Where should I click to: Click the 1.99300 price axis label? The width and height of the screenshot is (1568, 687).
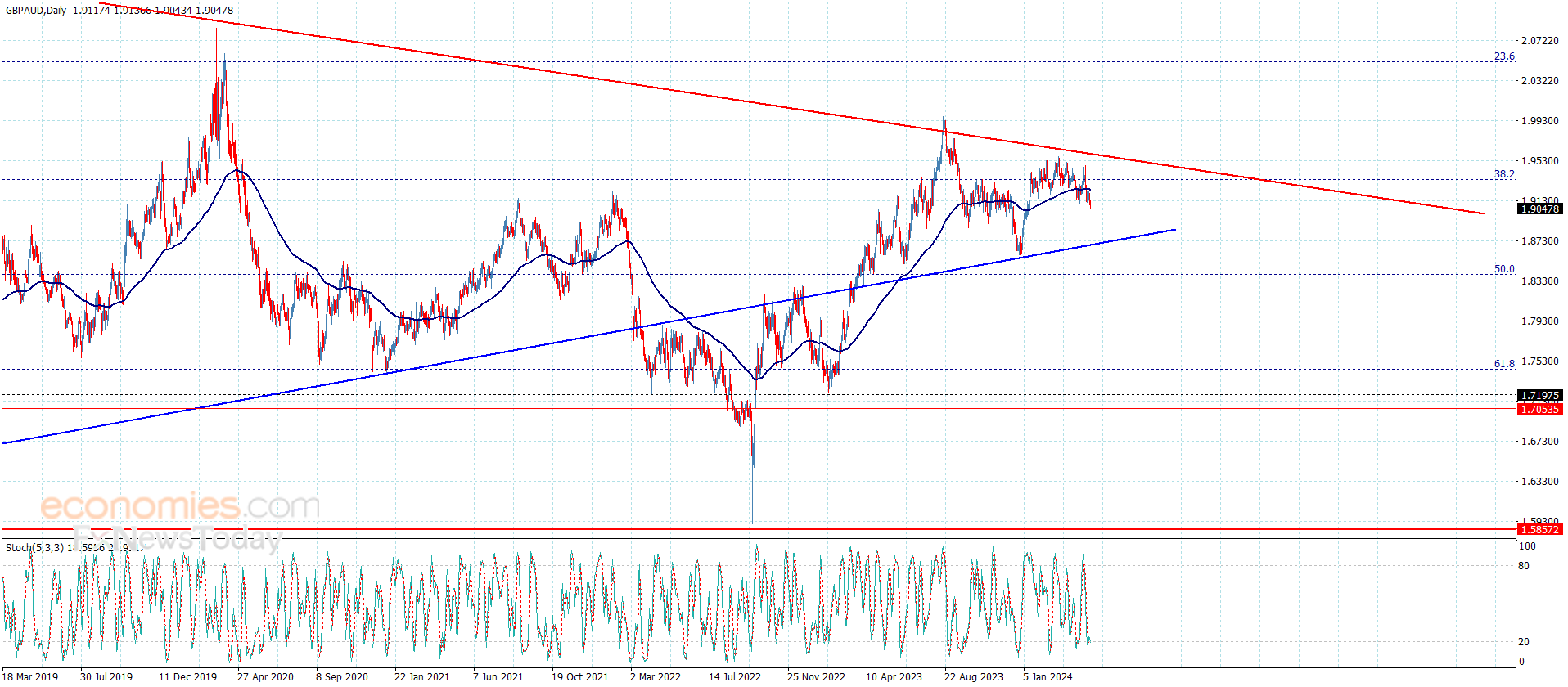click(1539, 121)
